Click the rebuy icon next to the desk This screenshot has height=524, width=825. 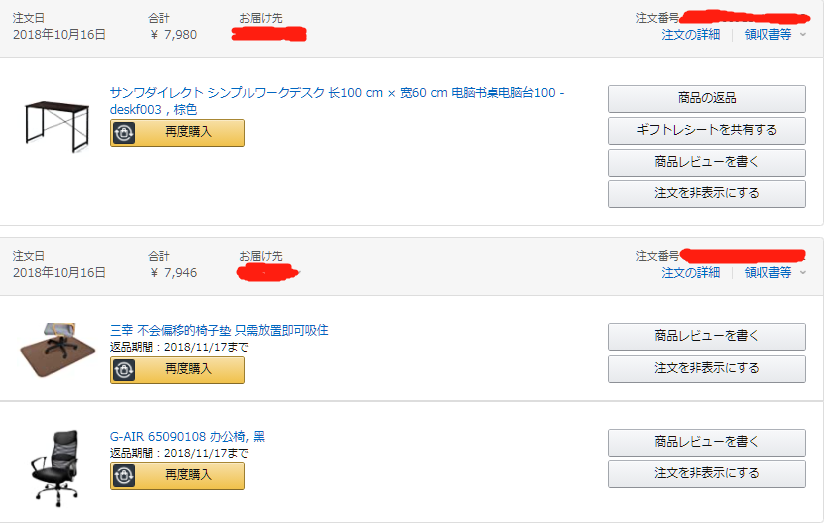124,133
